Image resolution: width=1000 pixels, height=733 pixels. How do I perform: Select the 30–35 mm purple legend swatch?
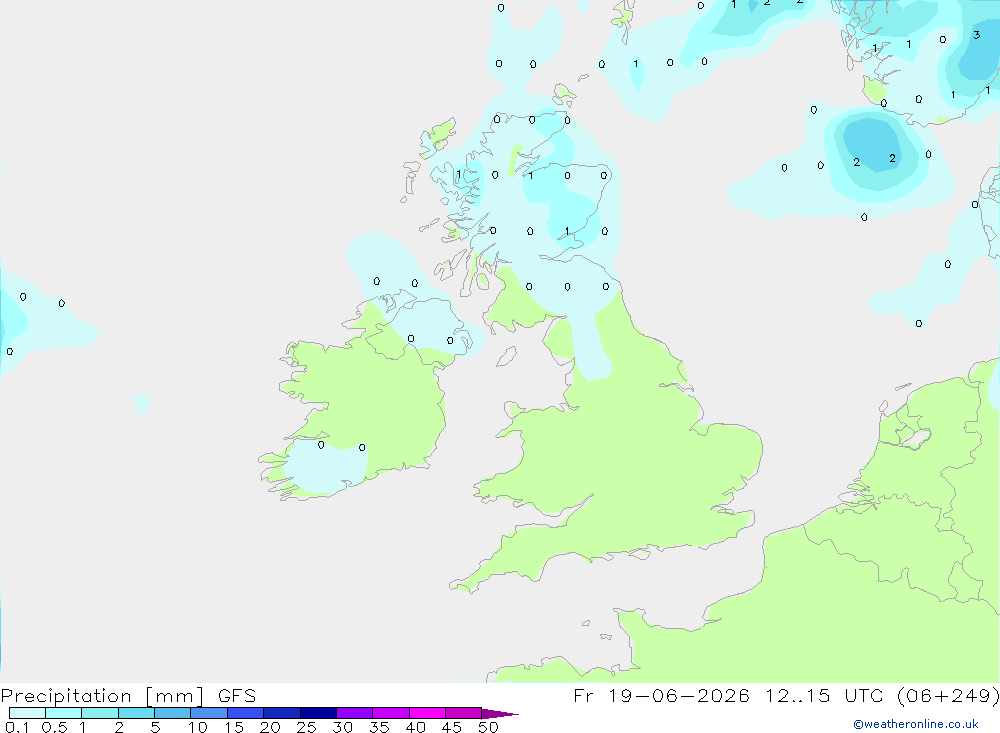pyautogui.click(x=355, y=713)
